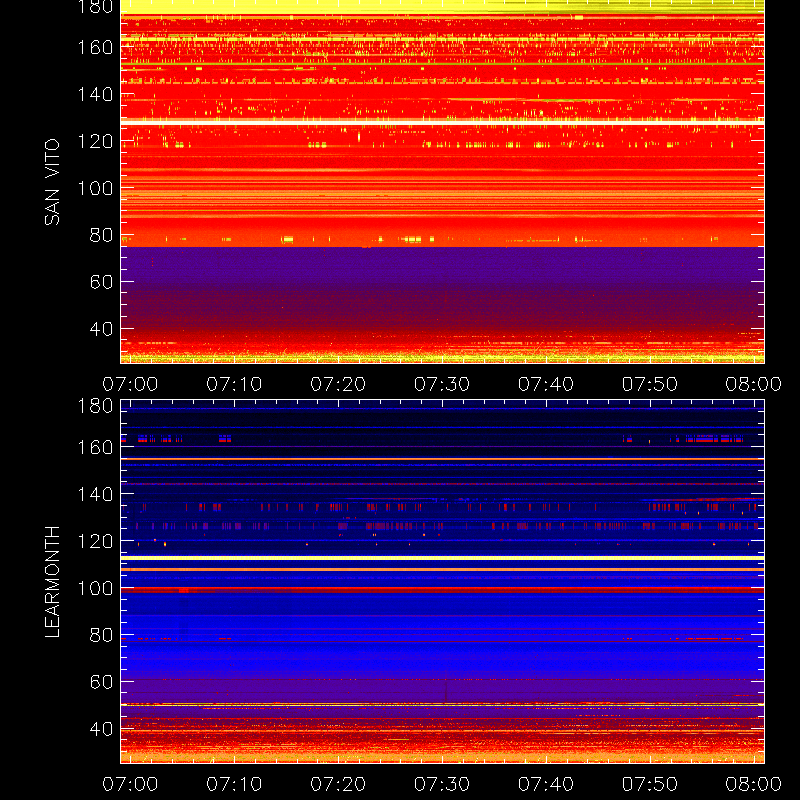Select the 100 tick label on the San Vito axis
Screen dimensions: 800x800
point(95,188)
